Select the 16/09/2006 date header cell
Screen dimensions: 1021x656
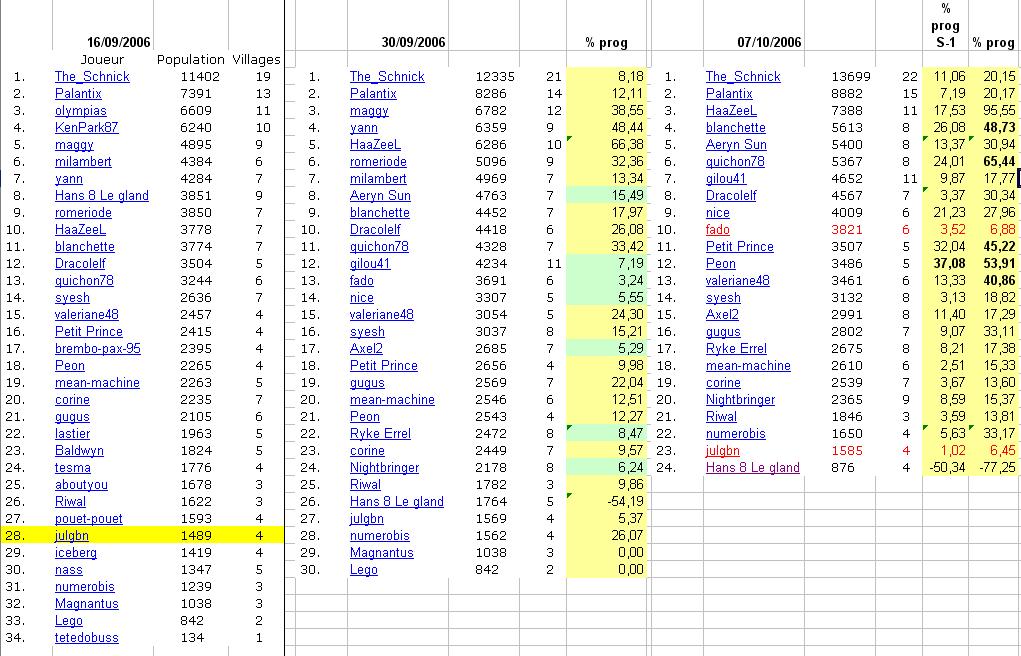(x=119, y=42)
